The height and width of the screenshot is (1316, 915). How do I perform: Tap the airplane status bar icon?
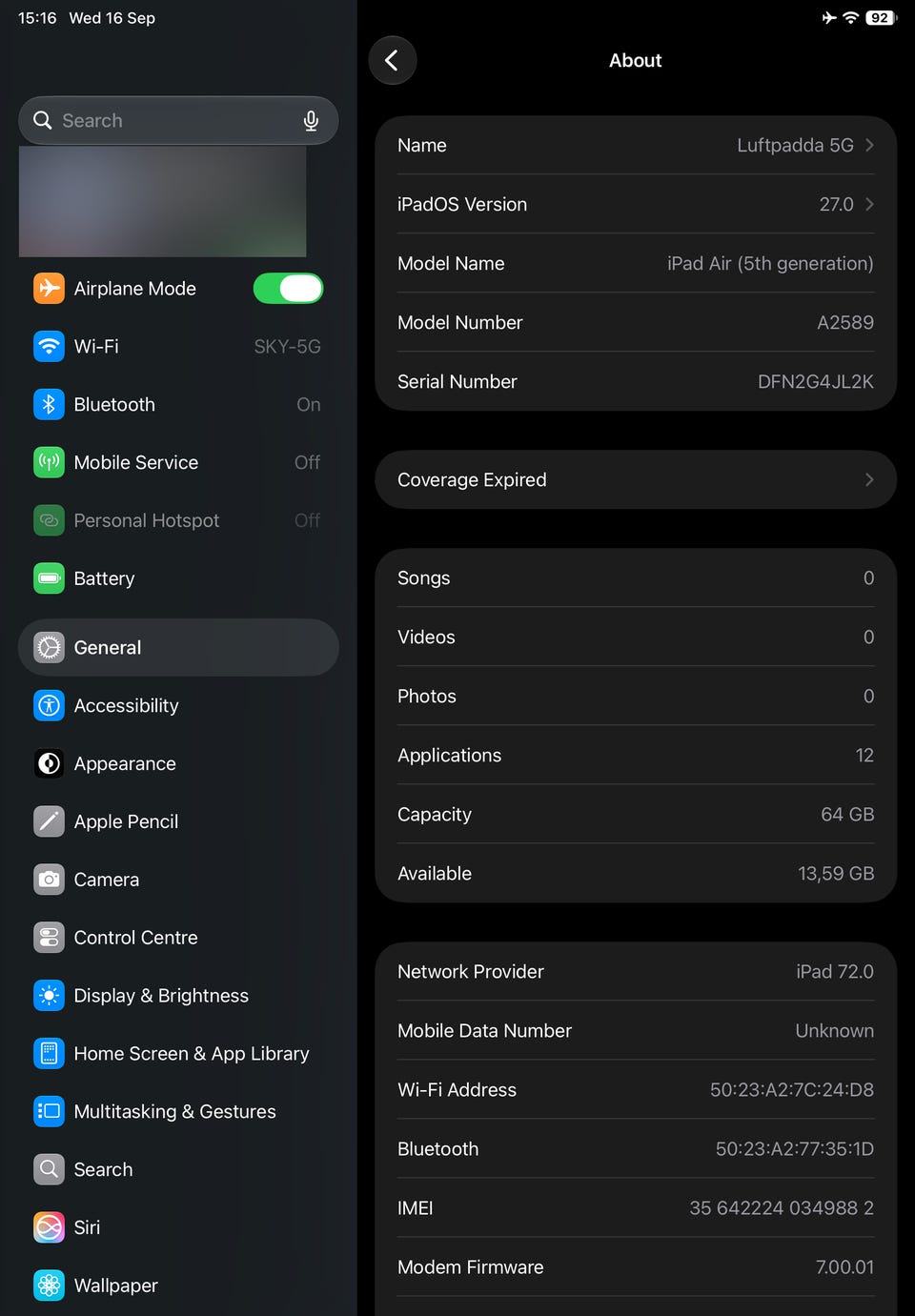tap(829, 17)
